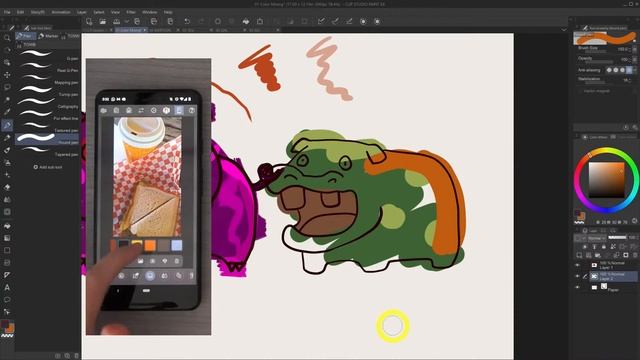Select the Correct line tool

pyautogui.click(x=7, y=312)
